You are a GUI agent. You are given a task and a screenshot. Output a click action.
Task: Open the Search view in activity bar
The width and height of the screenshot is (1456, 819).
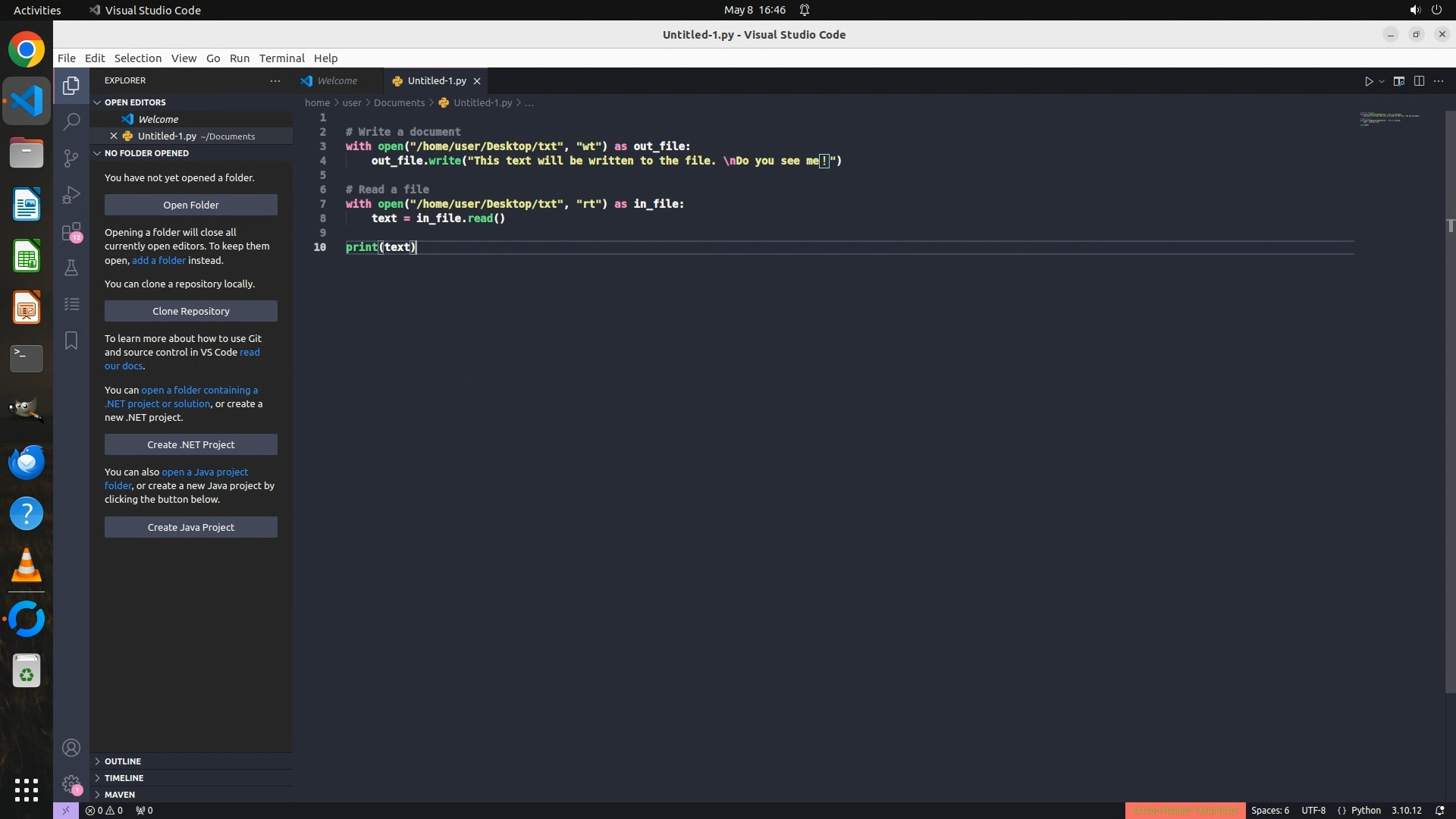point(71,121)
